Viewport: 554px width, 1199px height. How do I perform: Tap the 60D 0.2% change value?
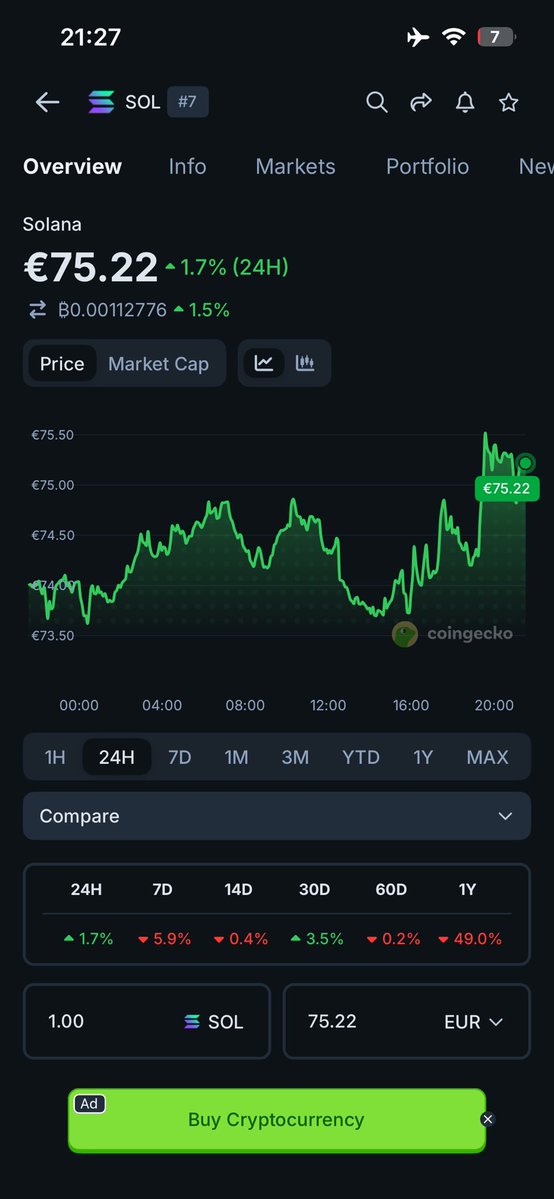tap(393, 939)
